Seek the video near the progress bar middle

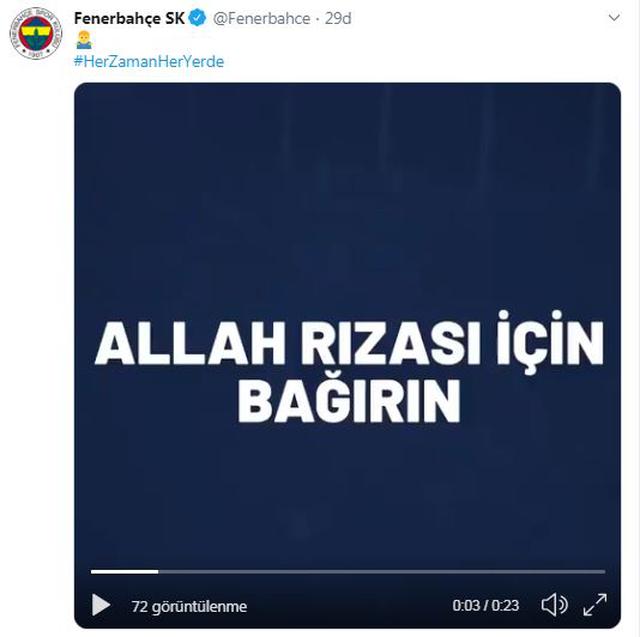click(x=348, y=572)
